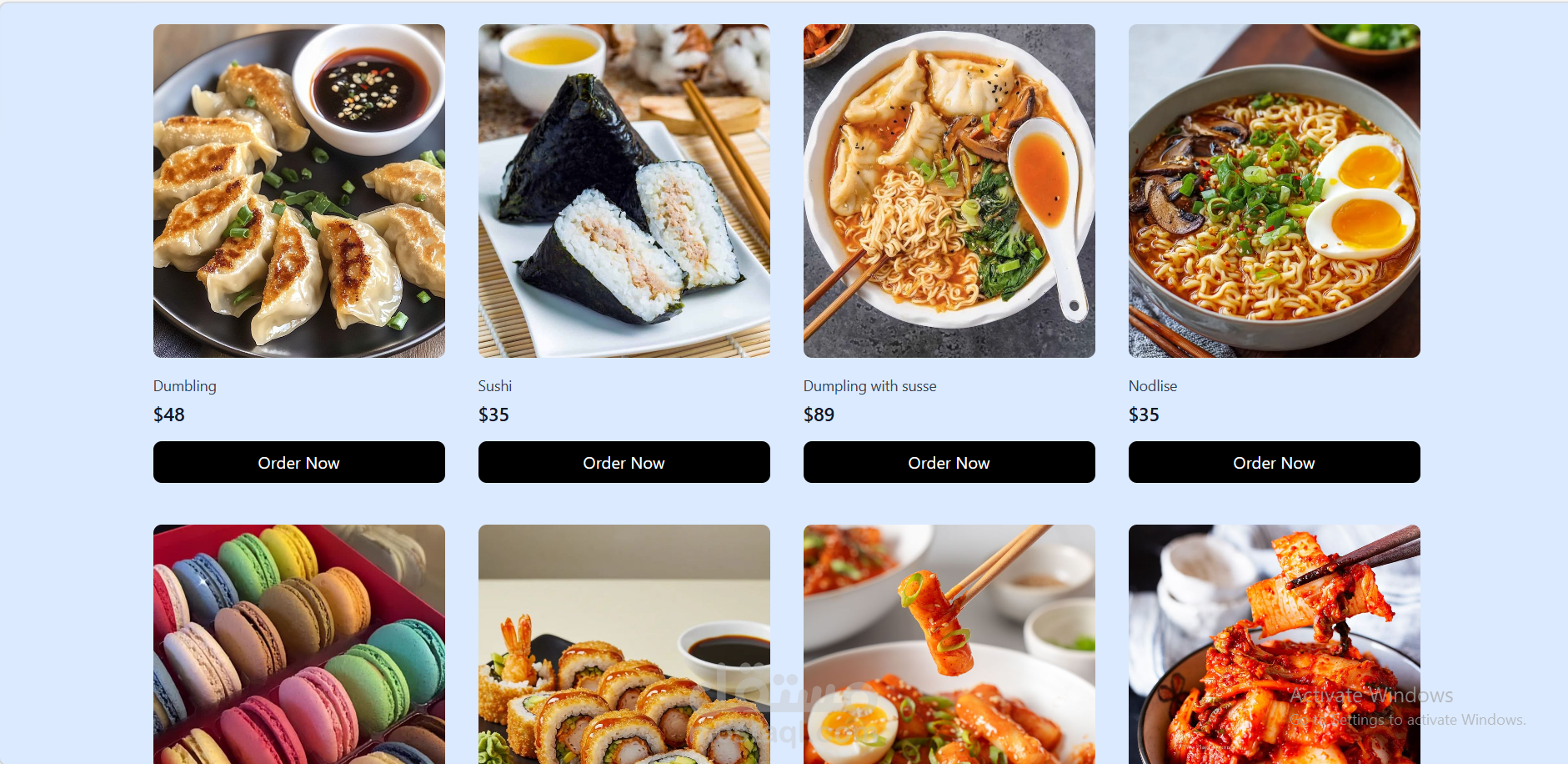Open the fried dumplings photo
The image size is (1568, 764).
[298, 191]
